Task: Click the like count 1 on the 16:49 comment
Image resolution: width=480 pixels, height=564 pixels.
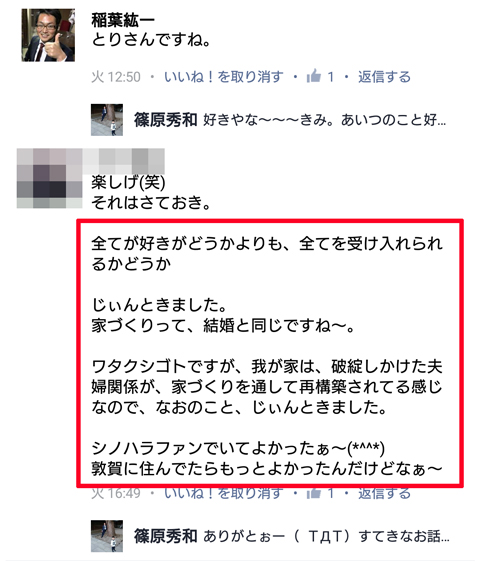Action: click(x=331, y=493)
